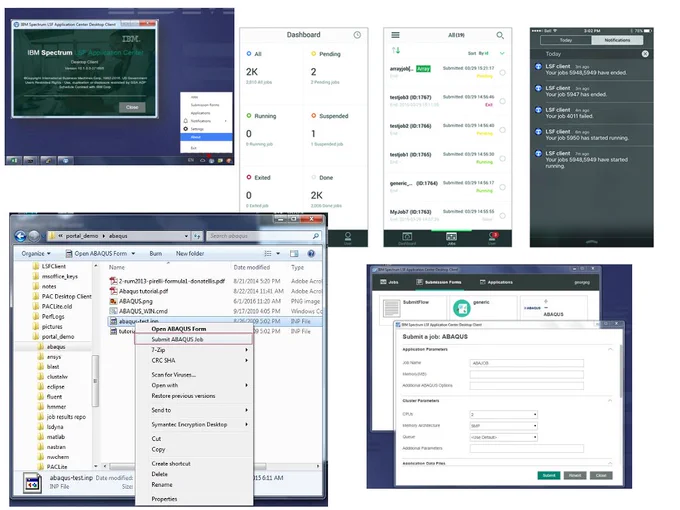Viewport: 680px width, 510px height.
Task: Expand the Sort By Id dropdown chevron
Action: point(502,53)
